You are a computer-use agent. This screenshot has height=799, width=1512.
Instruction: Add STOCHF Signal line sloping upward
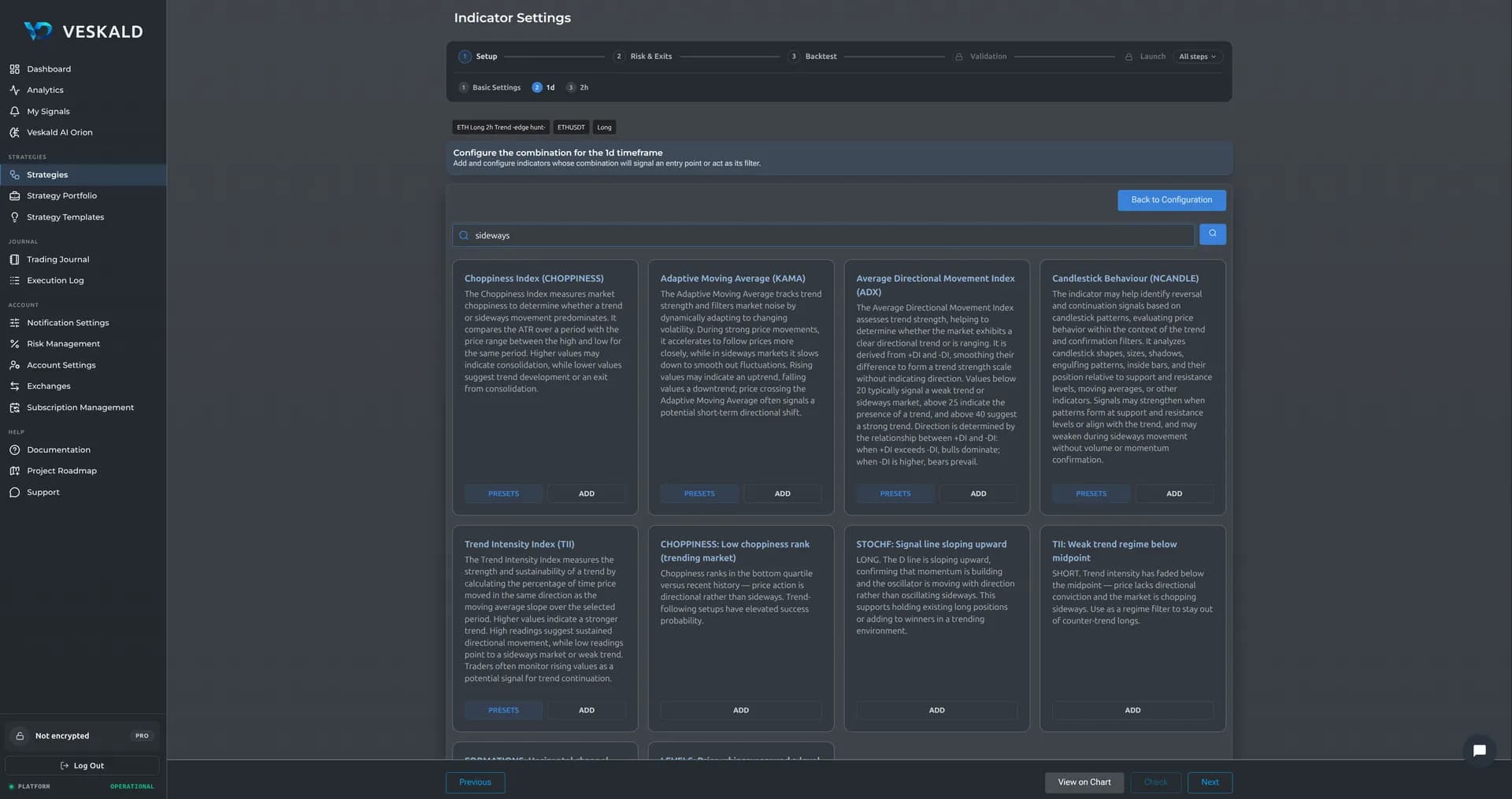(x=936, y=710)
